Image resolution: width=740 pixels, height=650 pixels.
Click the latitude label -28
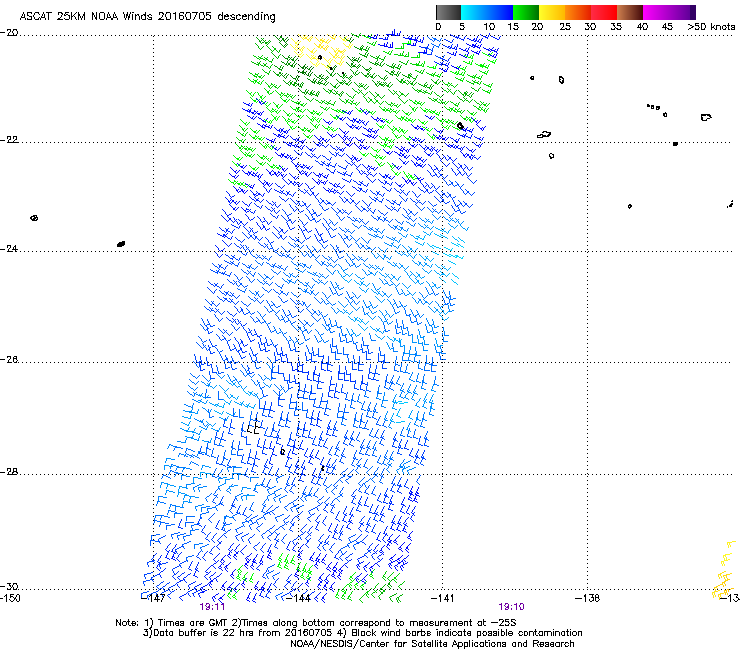(9, 472)
